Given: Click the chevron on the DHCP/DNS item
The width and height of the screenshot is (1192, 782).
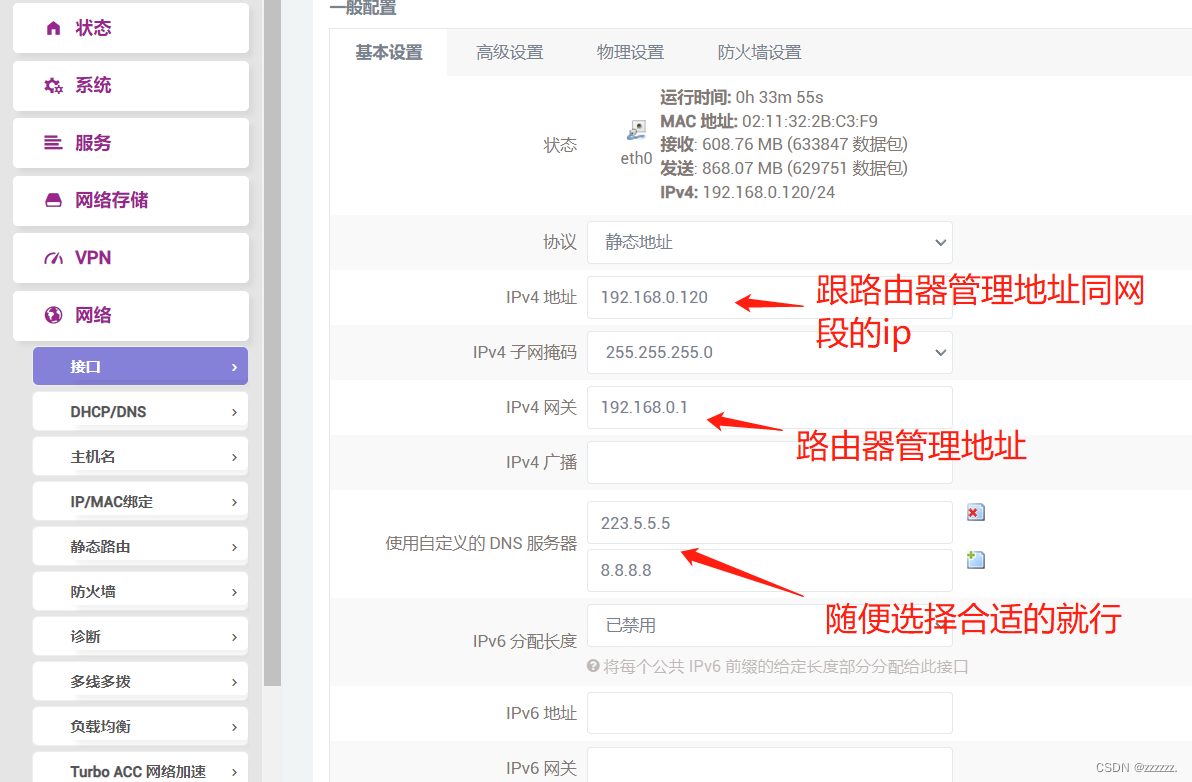Looking at the screenshot, I should [x=234, y=412].
